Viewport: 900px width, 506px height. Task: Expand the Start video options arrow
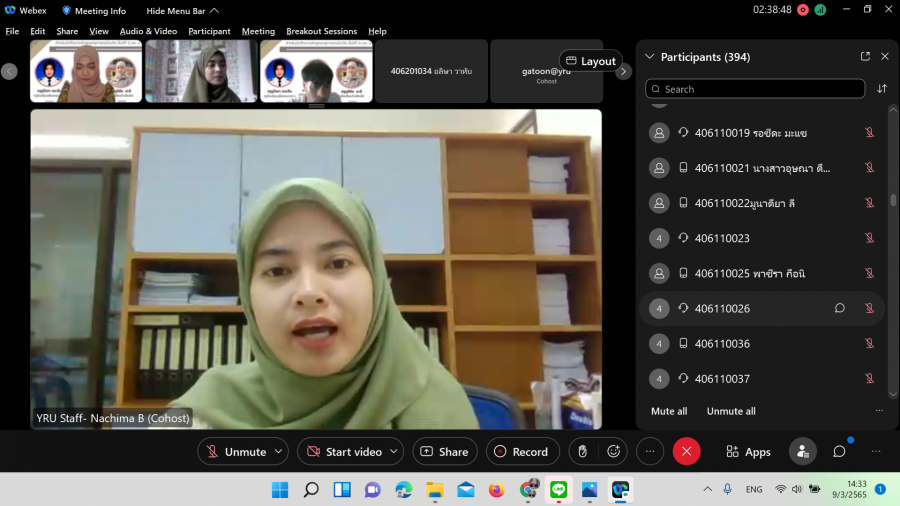(394, 451)
